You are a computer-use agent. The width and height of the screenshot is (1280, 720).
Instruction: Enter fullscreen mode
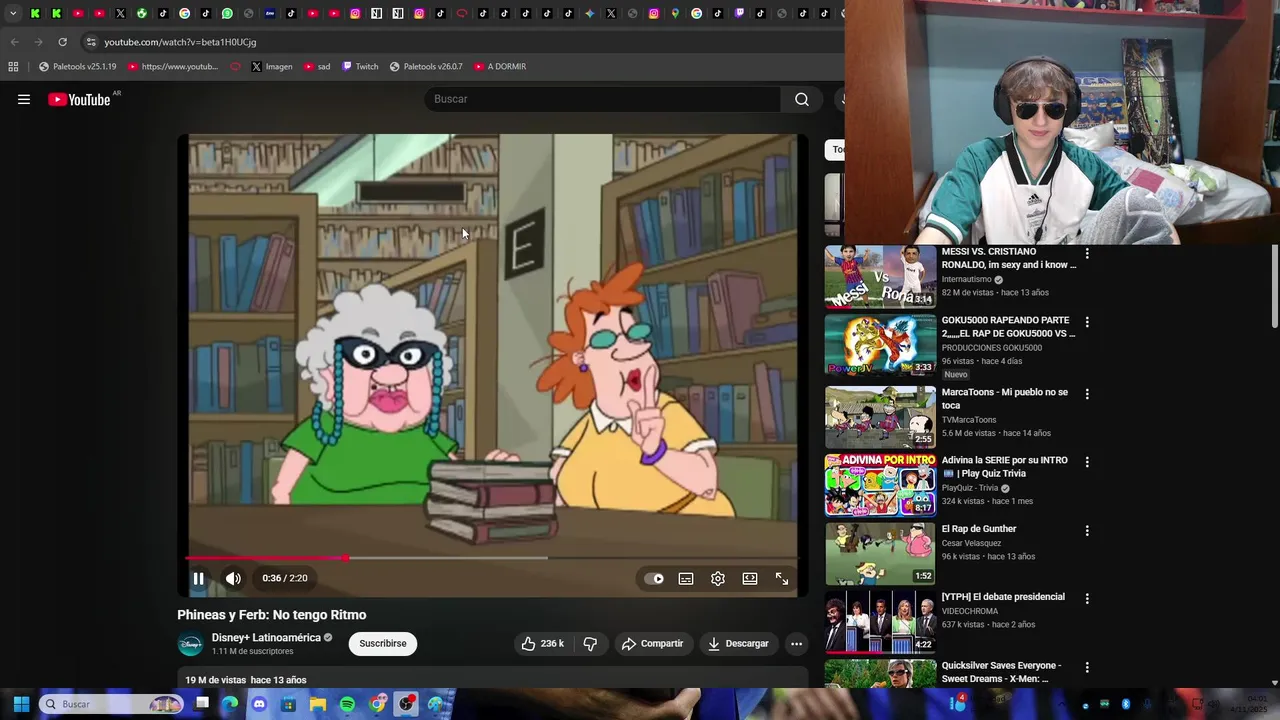[x=782, y=578]
